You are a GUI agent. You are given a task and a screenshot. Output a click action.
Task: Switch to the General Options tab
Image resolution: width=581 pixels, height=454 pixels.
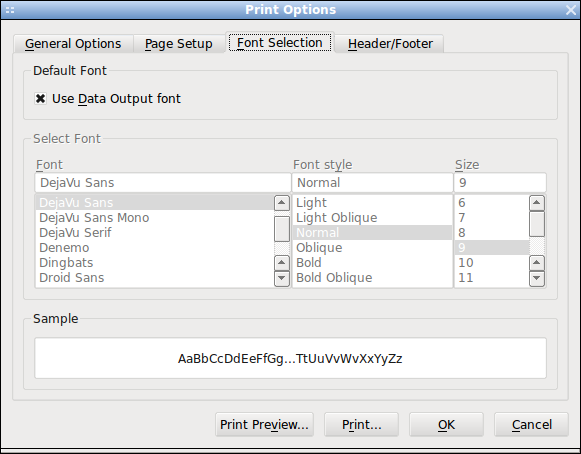(x=73, y=44)
